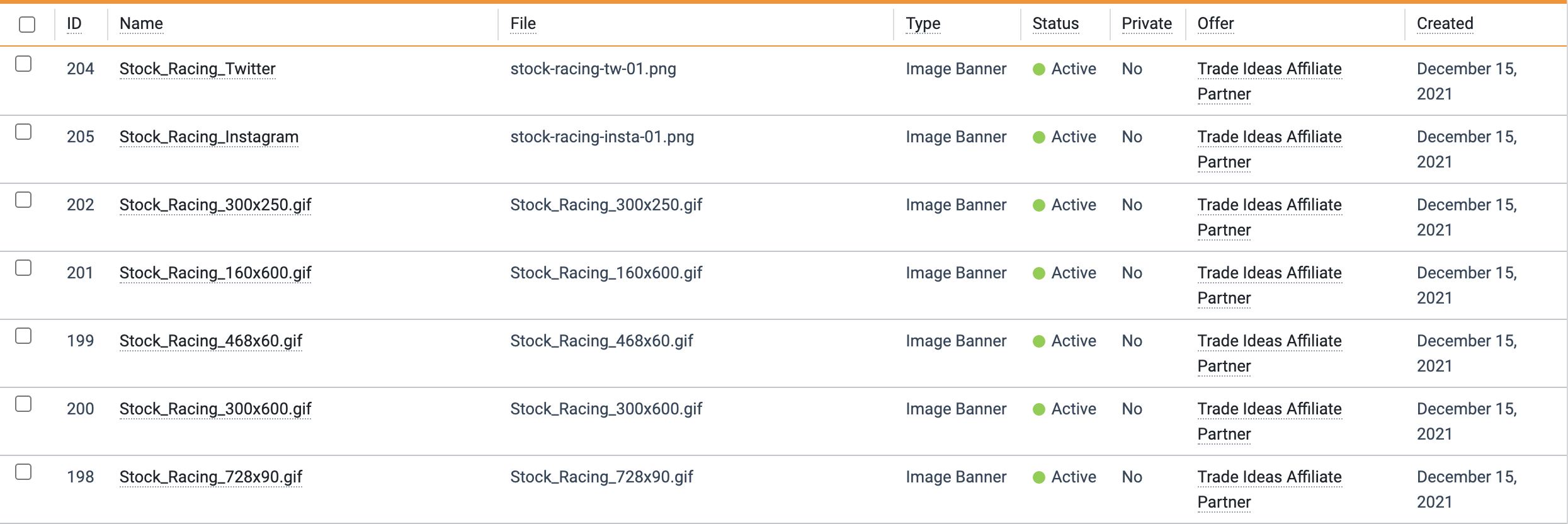1568x524 pixels.
Task: Check the box for ID 198
Action: pyautogui.click(x=23, y=472)
